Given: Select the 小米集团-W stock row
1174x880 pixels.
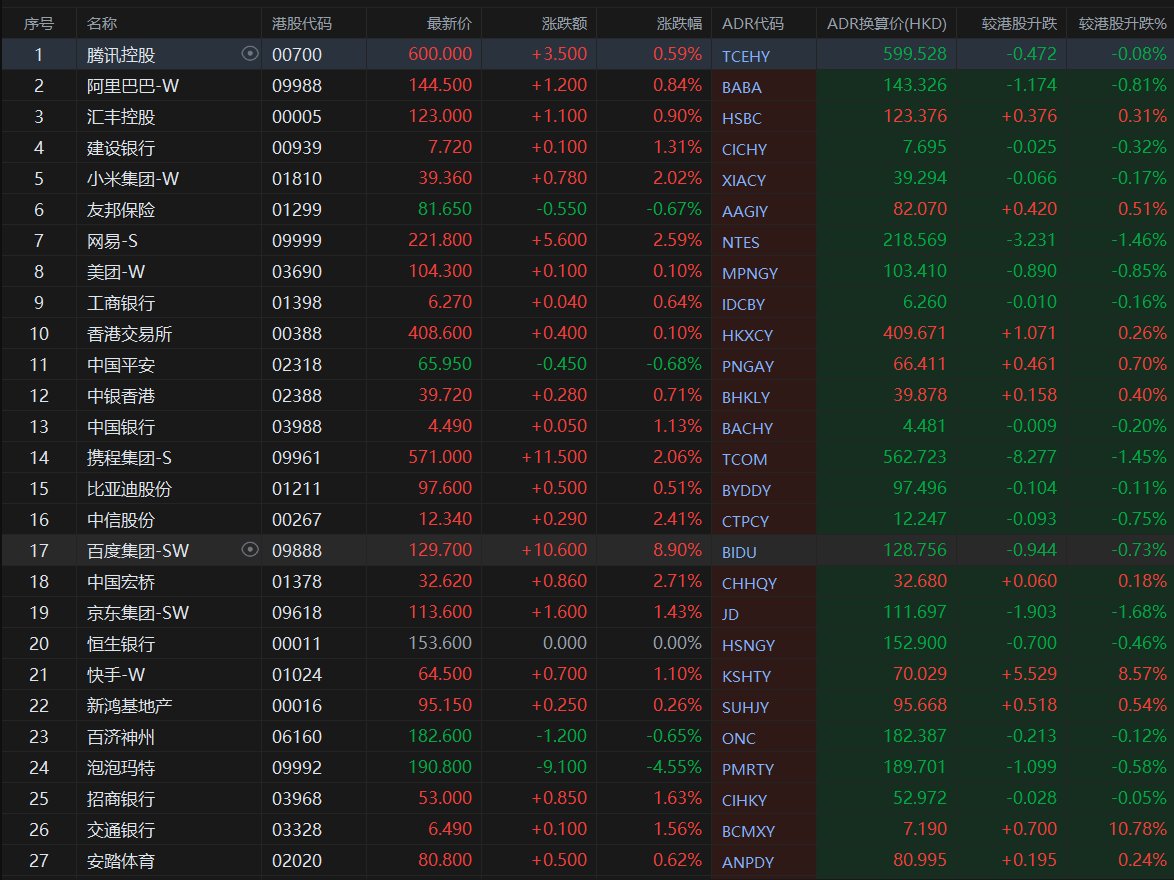Looking at the screenshot, I should tap(133, 179).
